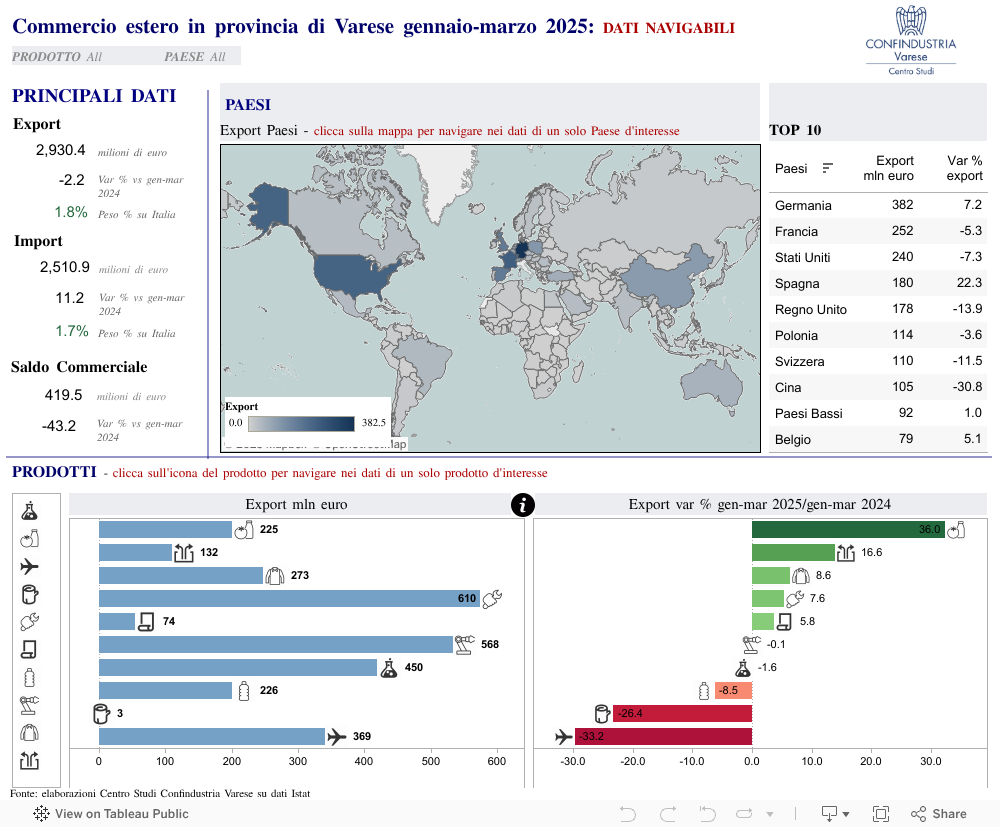The image size is (1000, 827).
Task: Open the refresh options dropdown arrow
Action: tap(770, 814)
